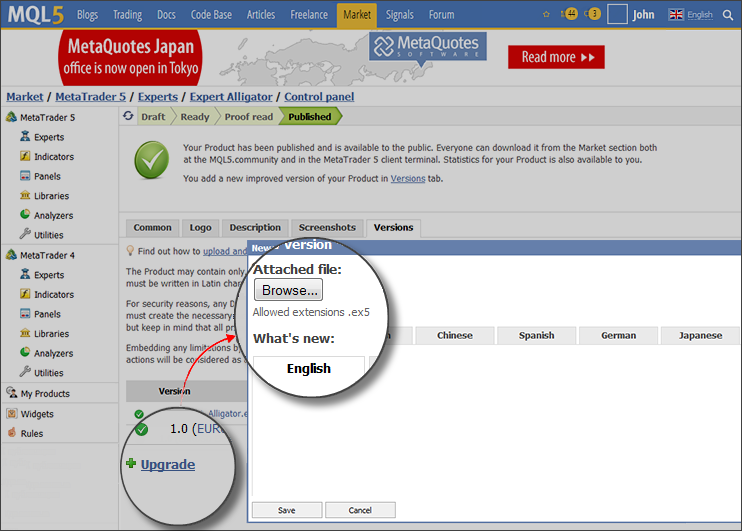The width and height of the screenshot is (742, 531).
Task: Open the notifications badge showing 44
Action: (x=569, y=14)
